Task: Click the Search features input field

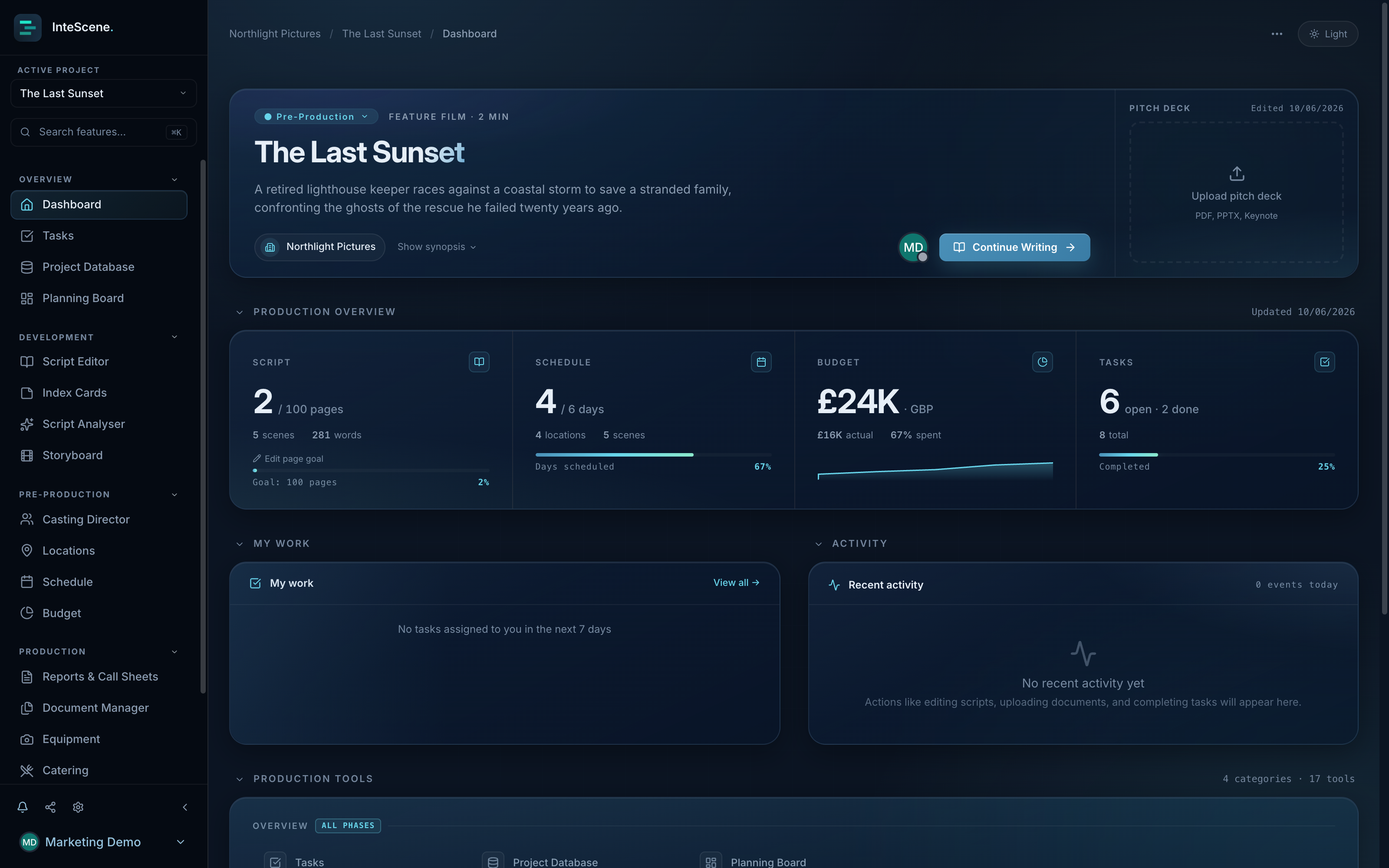Action: (x=103, y=132)
